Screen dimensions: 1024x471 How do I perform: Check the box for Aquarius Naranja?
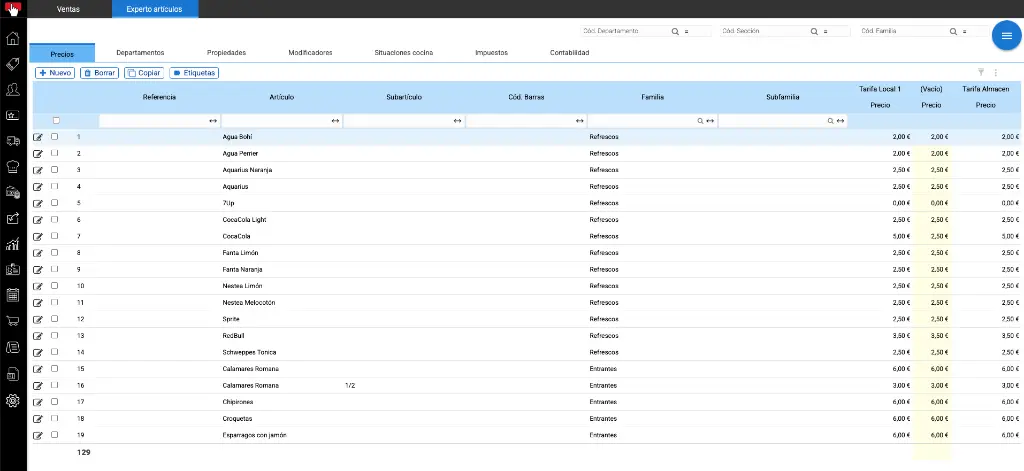coord(54,170)
